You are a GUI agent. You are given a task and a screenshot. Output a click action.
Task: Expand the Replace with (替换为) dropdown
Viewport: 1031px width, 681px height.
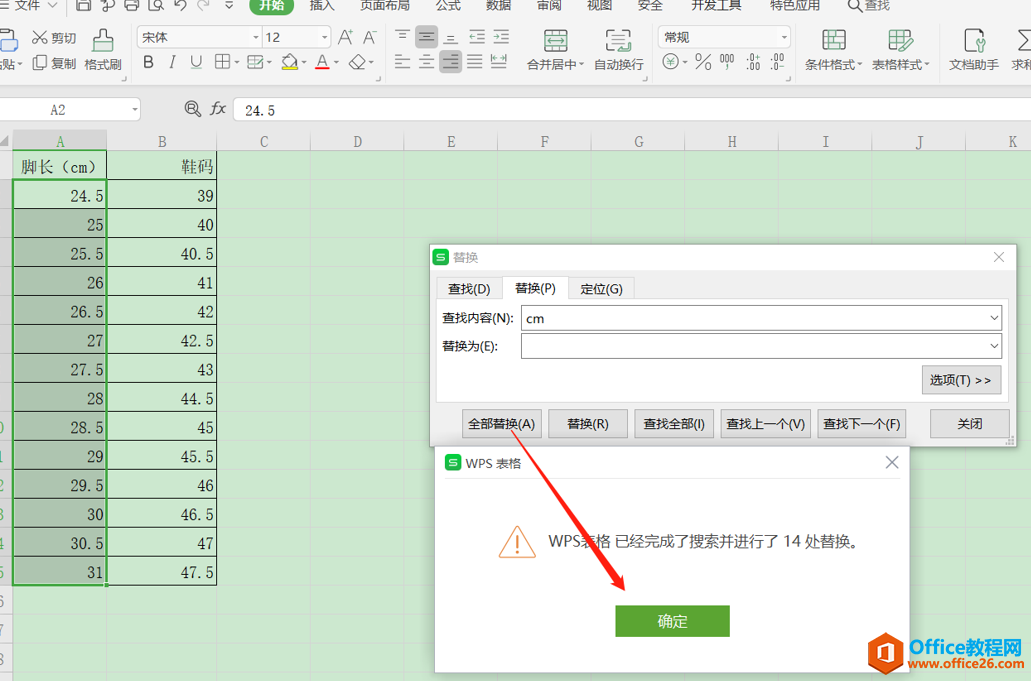pos(994,346)
